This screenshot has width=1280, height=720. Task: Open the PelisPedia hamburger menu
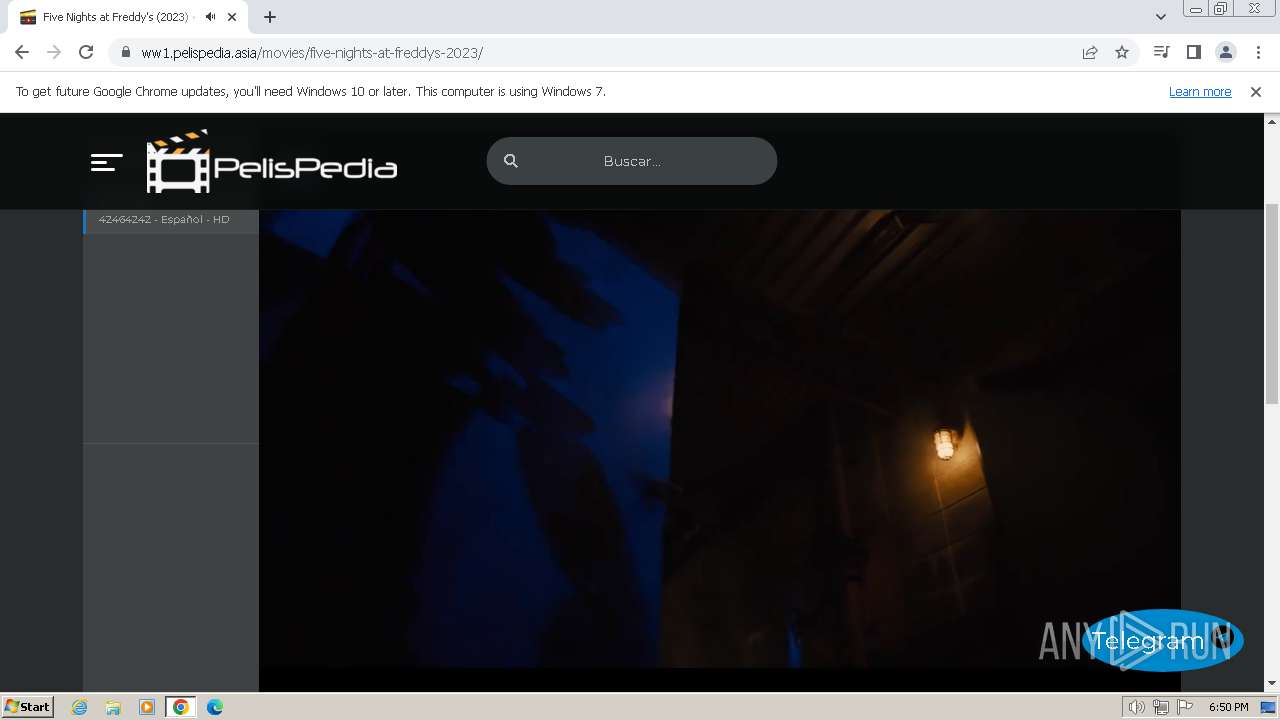pyautogui.click(x=106, y=162)
